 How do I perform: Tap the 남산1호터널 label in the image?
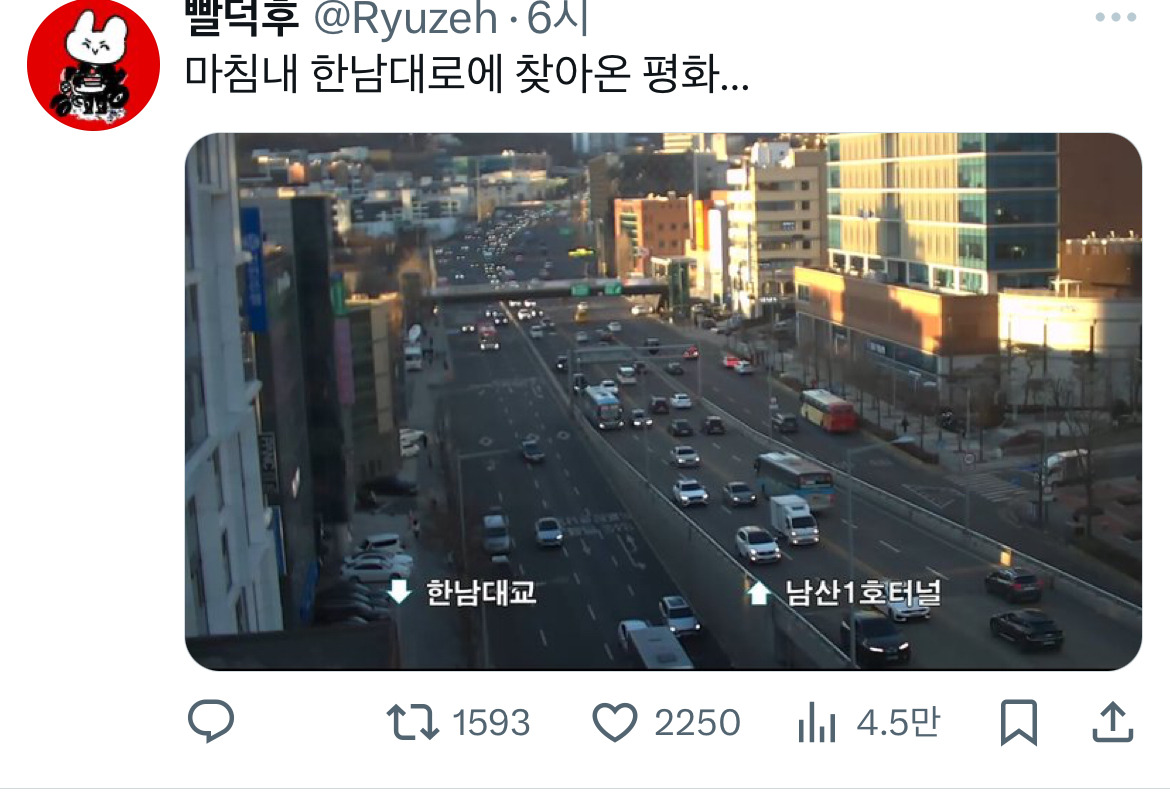point(863,592)
